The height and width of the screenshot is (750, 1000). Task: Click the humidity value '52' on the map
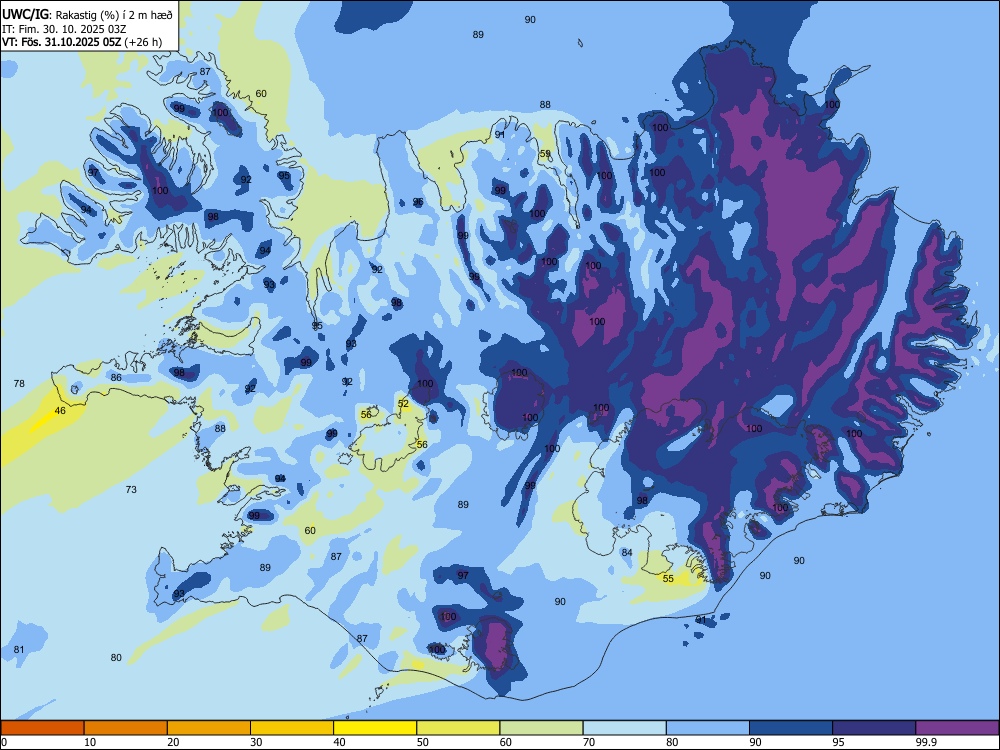[x=403, y=404]
